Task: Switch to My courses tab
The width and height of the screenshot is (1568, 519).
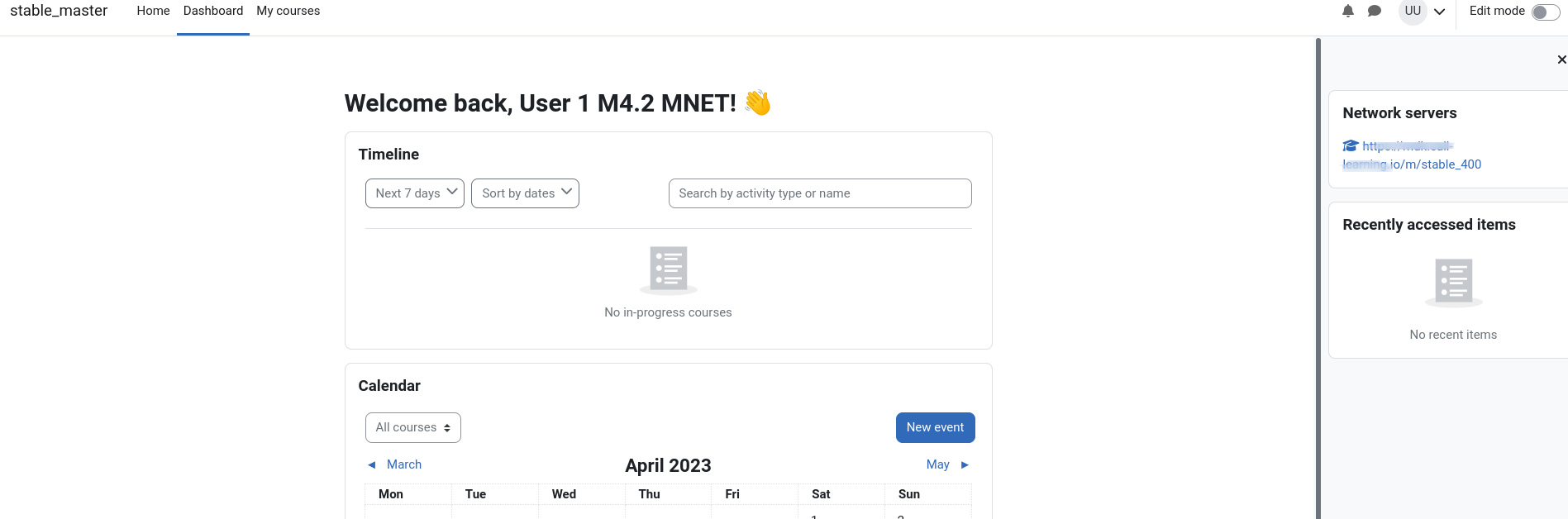Action: coord(288,11)
